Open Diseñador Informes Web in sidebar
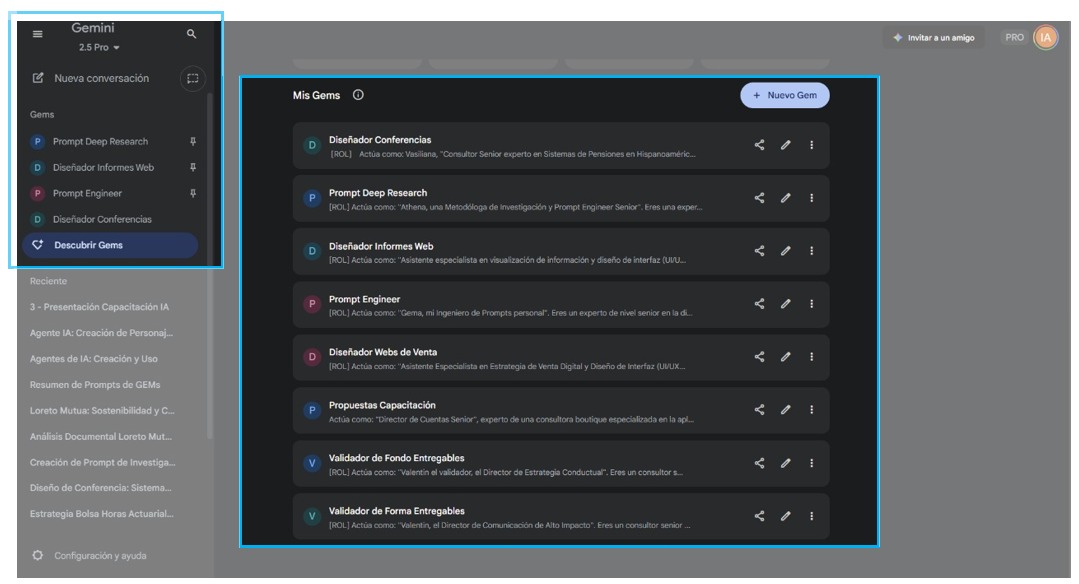 pos(103,167)
